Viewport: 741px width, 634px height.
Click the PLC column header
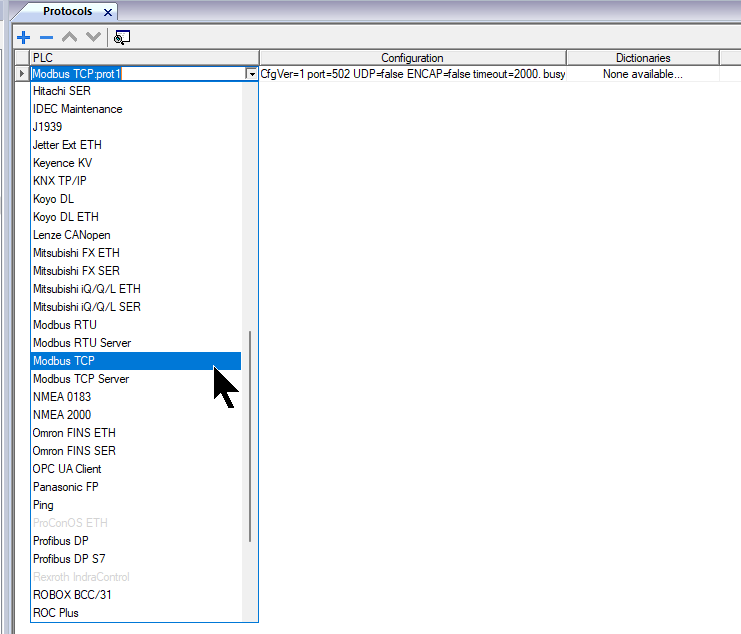coord(144,58)
